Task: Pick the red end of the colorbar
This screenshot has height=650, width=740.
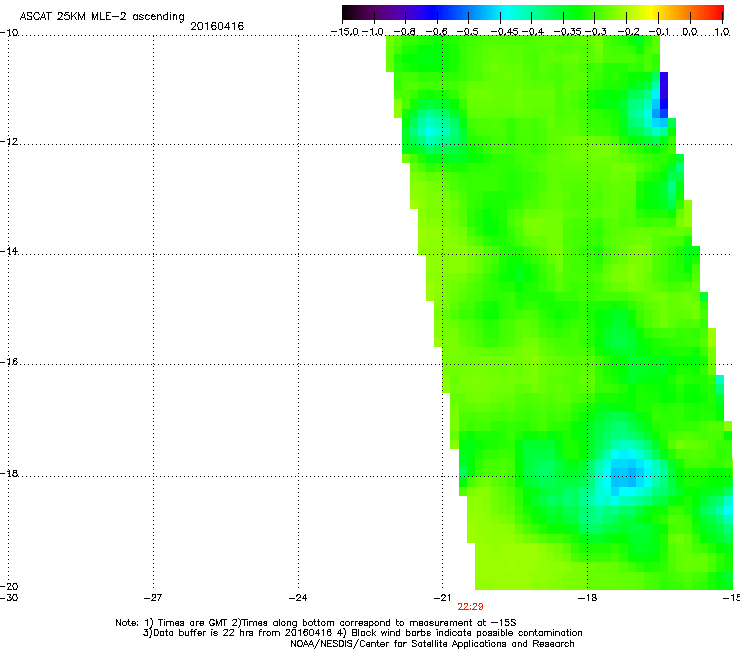Action: tap(713, 12)
